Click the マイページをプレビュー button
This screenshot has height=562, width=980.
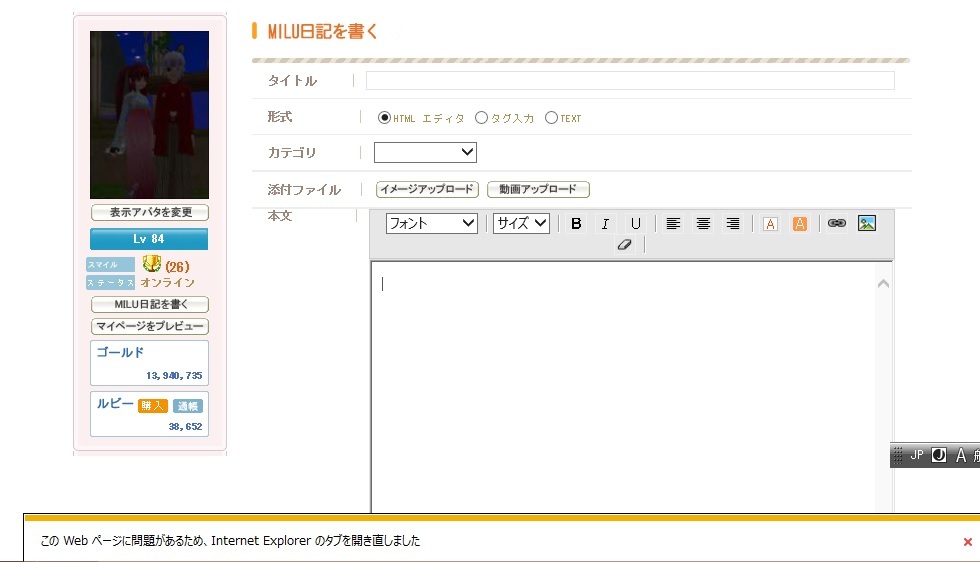(x=150, y=327)
